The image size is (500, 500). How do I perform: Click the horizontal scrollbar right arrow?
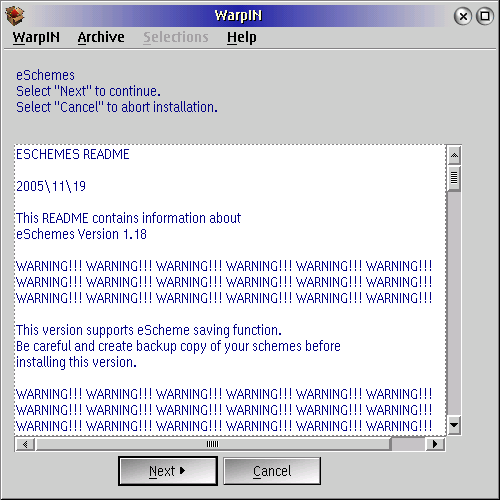click(x=435, y=444)
